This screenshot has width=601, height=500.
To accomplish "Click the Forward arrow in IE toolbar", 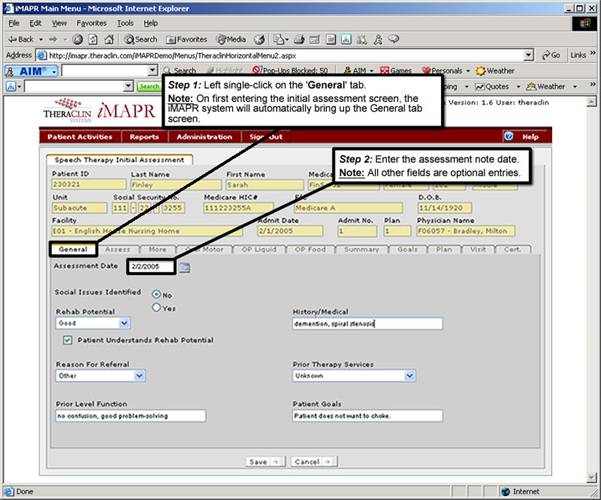I will [x=53, y=39].
